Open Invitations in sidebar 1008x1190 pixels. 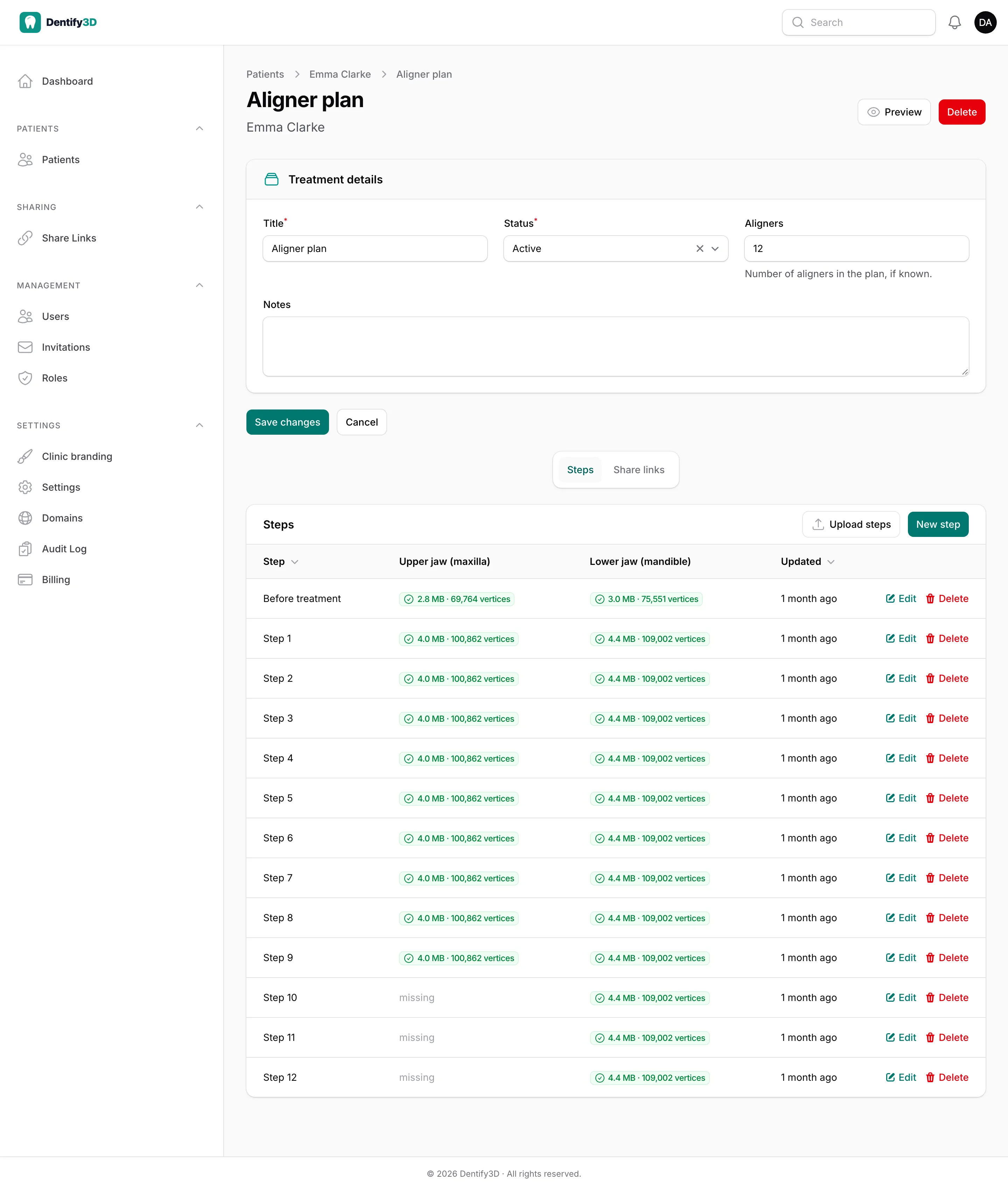coord(66,347)
